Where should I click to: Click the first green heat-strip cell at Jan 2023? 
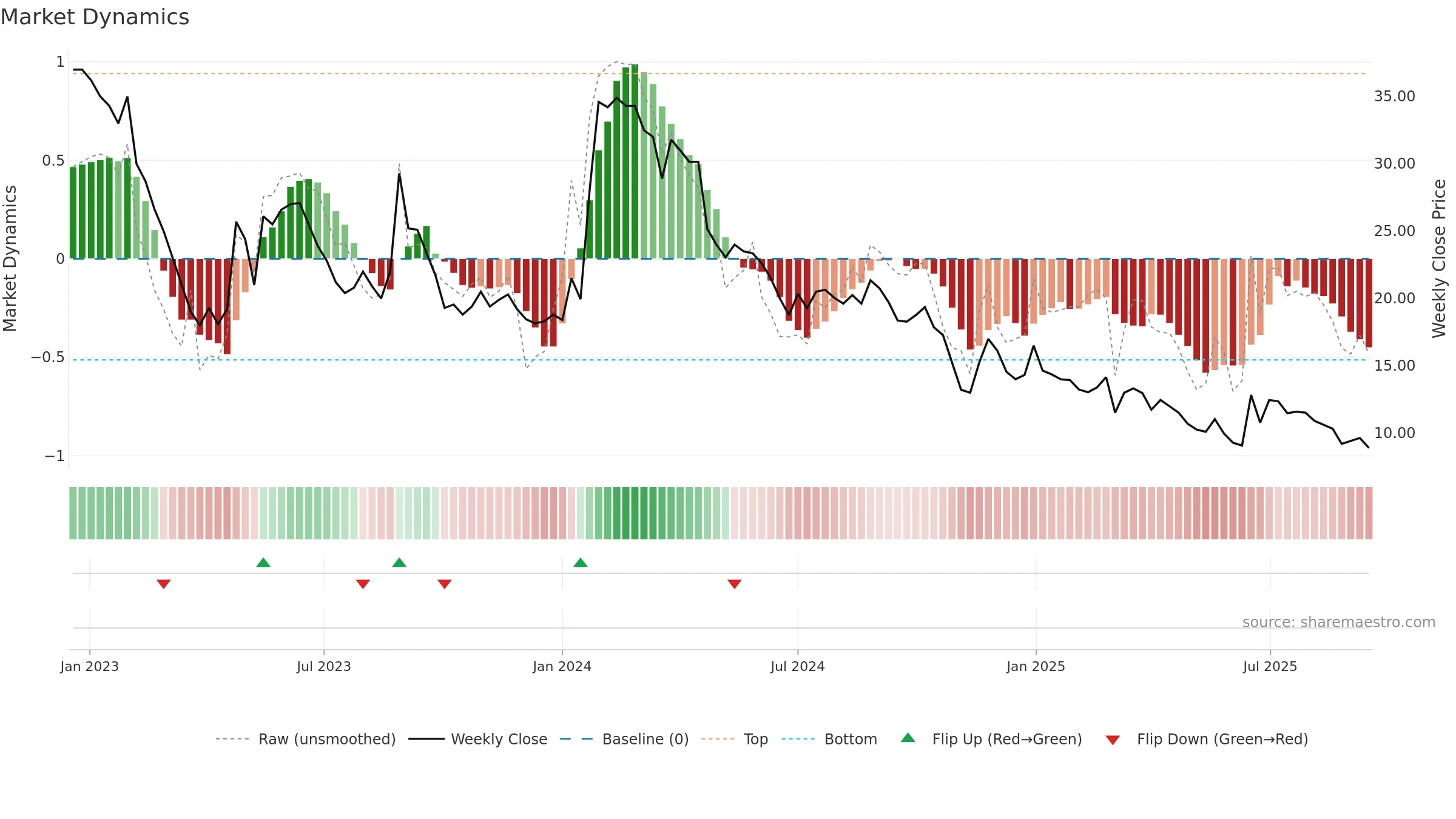(73, 513)
